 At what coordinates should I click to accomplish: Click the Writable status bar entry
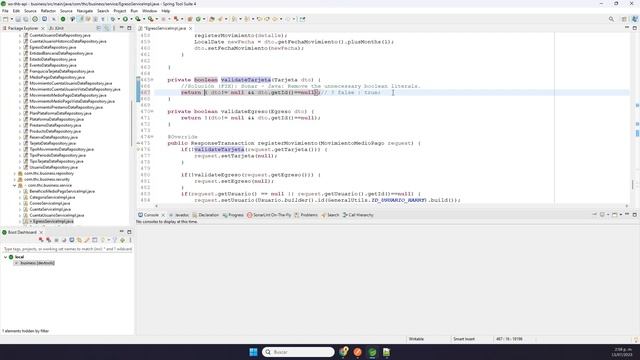(416, 339)
